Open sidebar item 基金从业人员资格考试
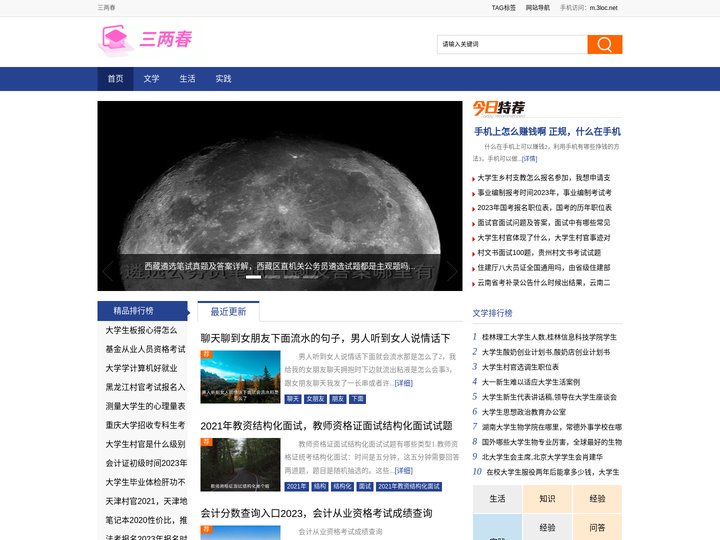 click(146, 349)
